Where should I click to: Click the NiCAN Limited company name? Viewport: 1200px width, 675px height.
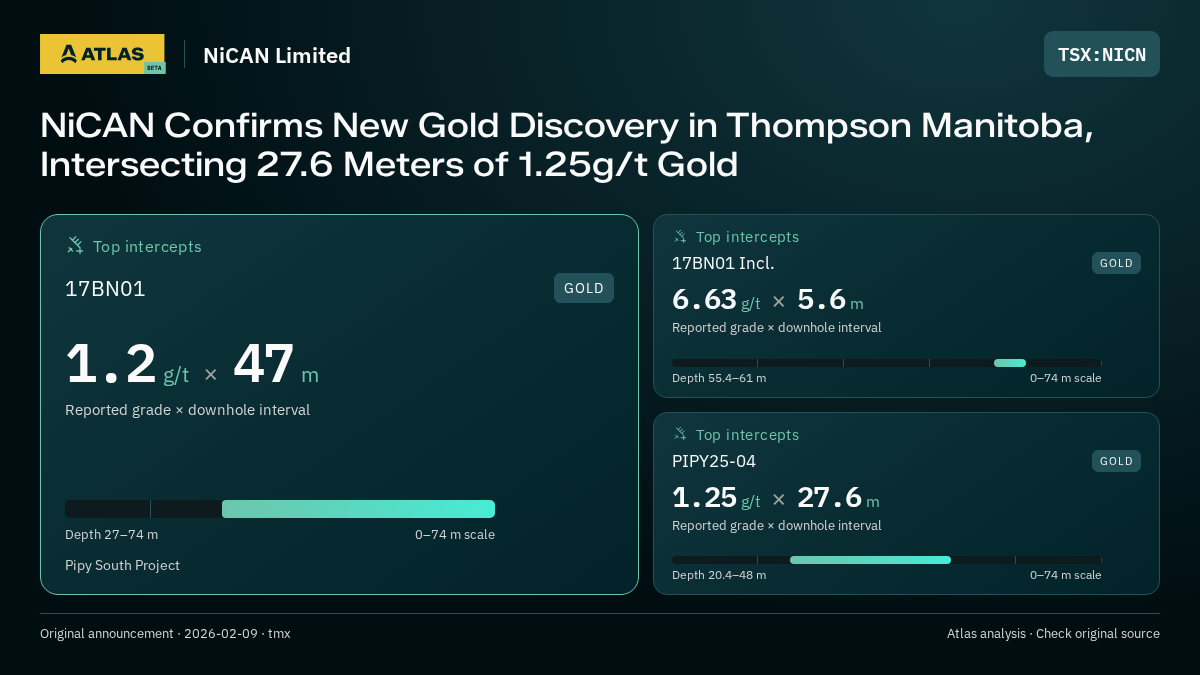coord(277,55)
